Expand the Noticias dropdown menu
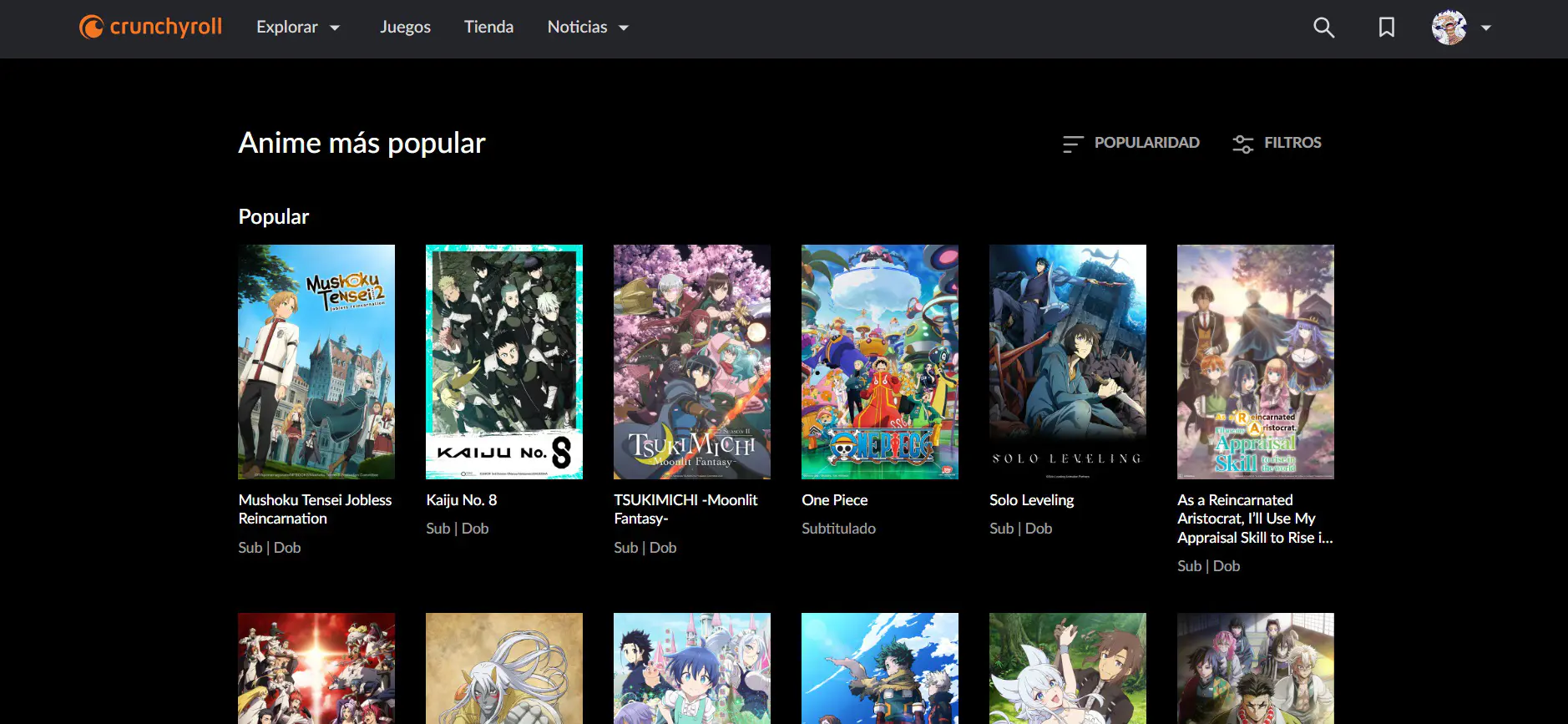The height and width of the screenshot is (724, 1568). click(x=589, y=28)
